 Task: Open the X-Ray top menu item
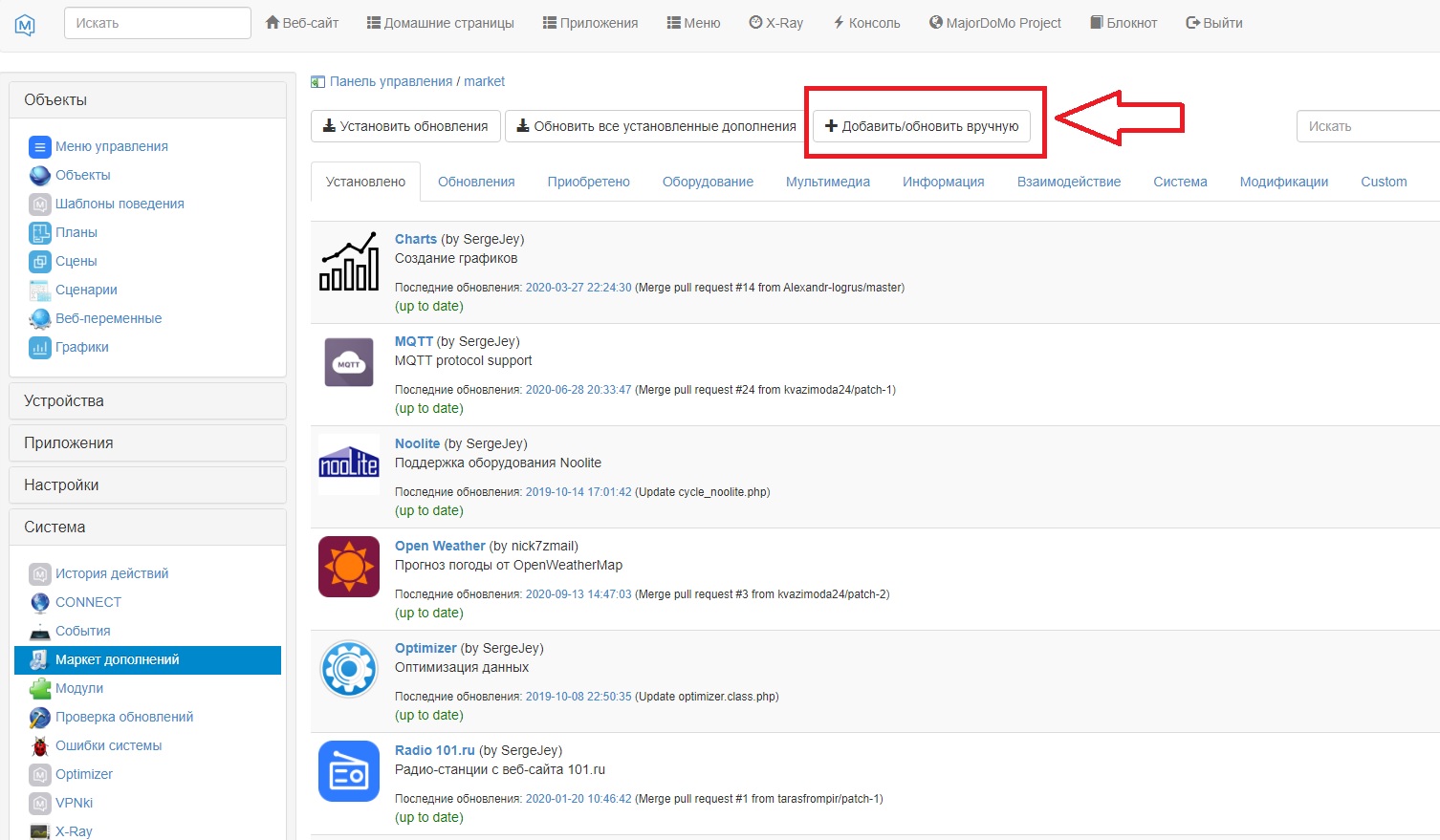(x=775, y=23)
